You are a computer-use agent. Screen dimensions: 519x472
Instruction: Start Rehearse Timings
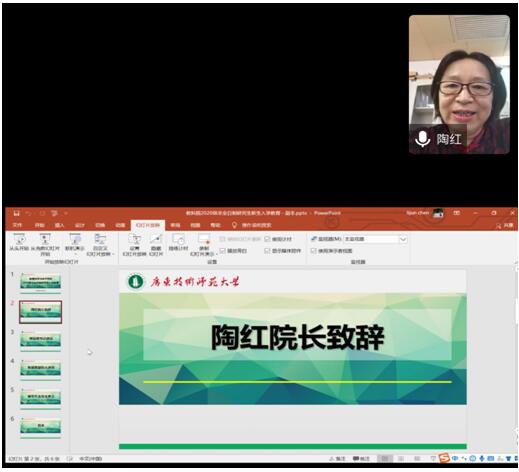click(178, 243)
